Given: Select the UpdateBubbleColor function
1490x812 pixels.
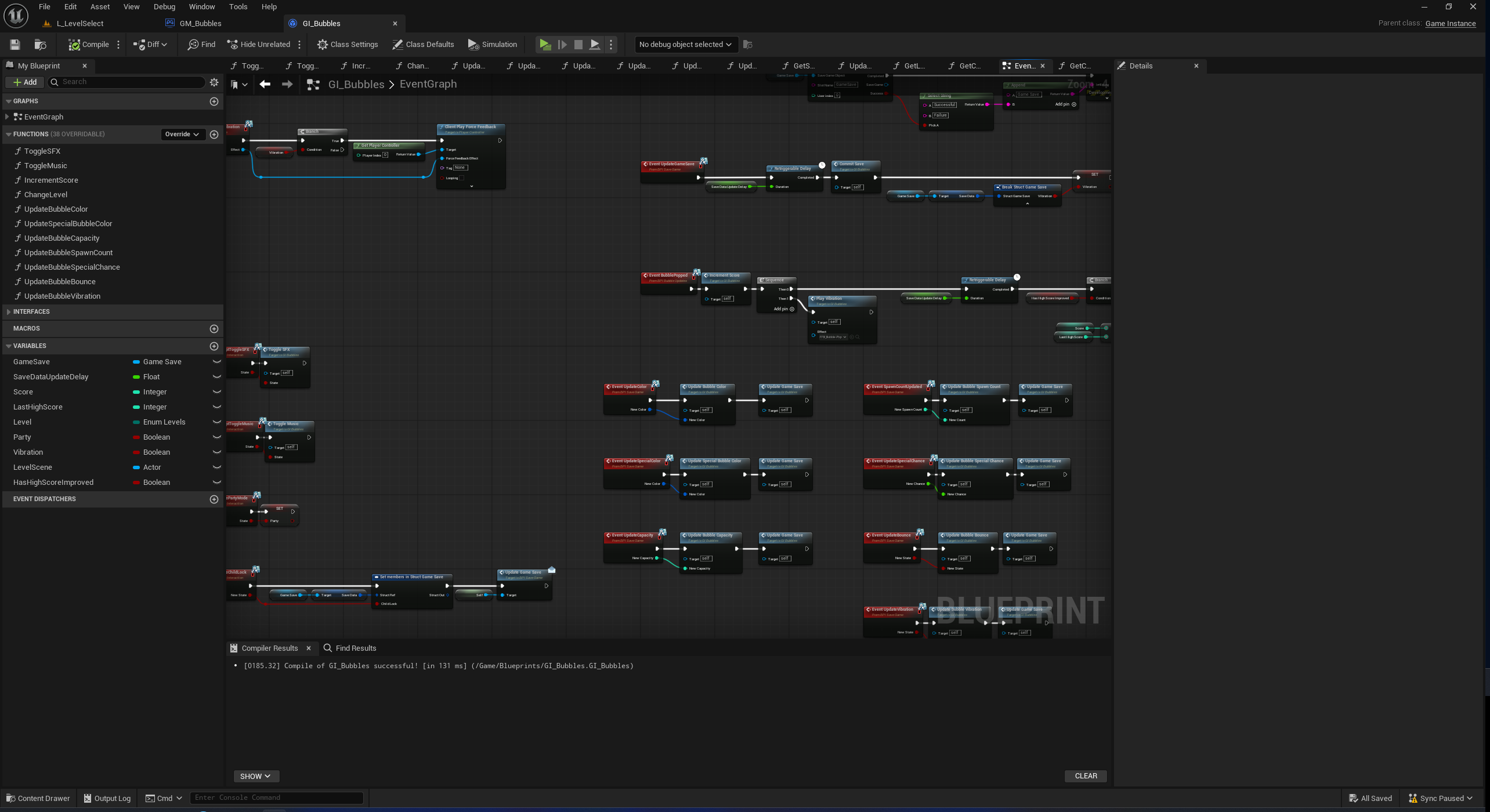Looking at the screenshot, I should click(x=56, y=209).
